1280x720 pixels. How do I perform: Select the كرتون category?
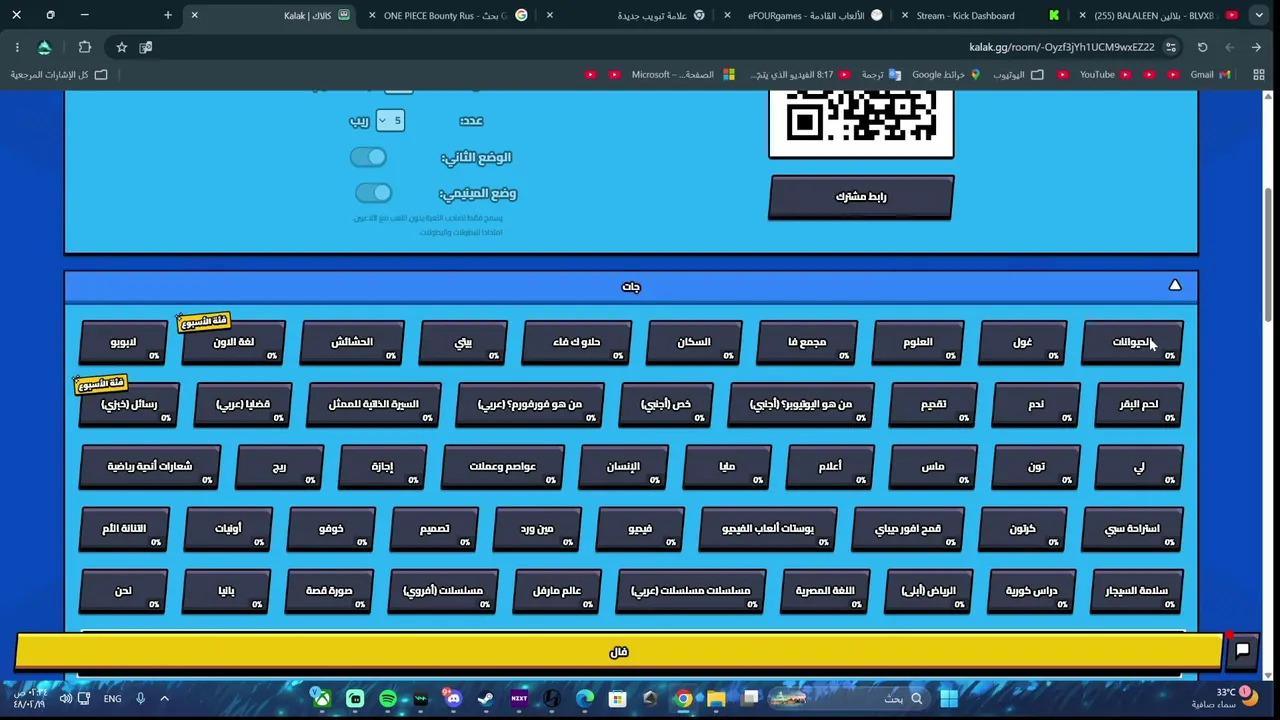(1022, 529)
